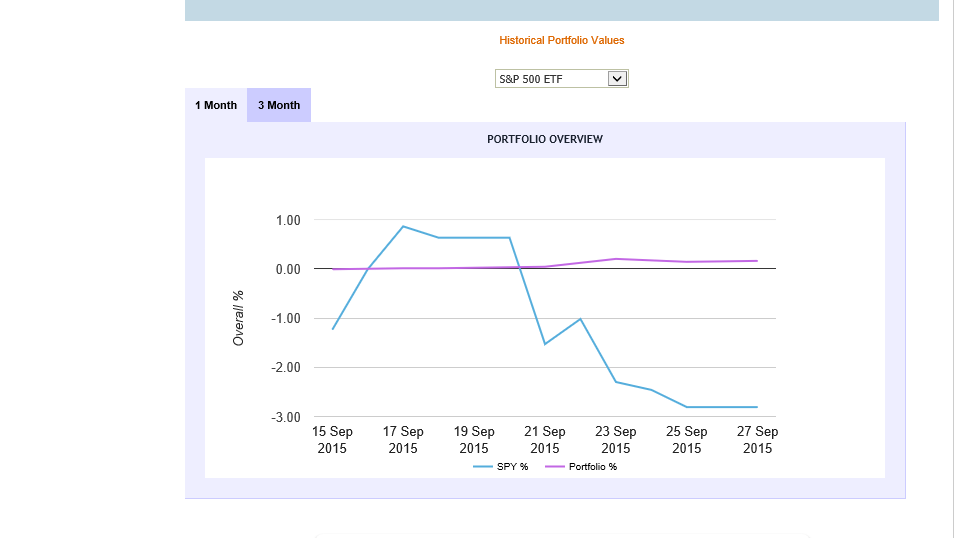Switch to the 3 Month tab

click(279, 105)
